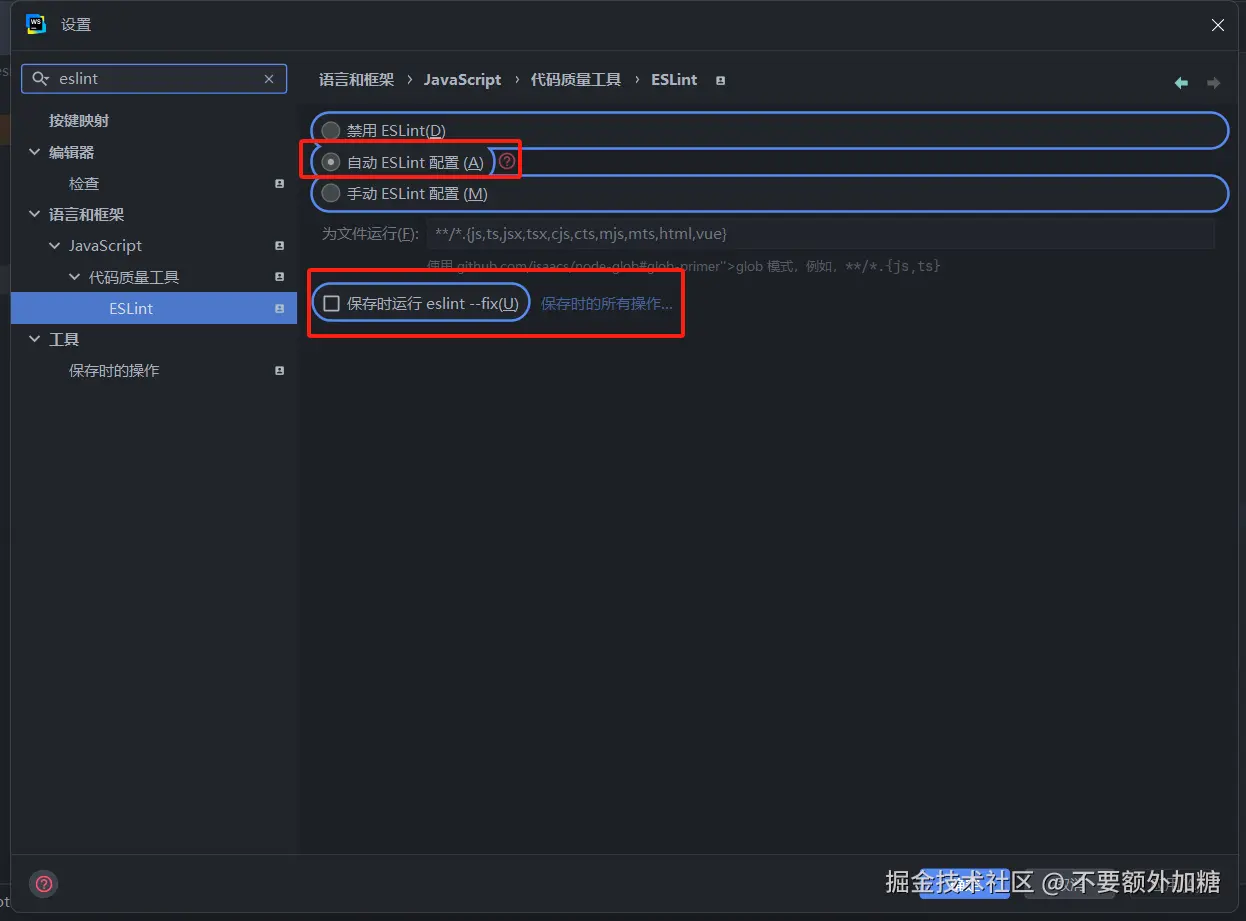Go forward with the right arrow

click(1213, 83)
